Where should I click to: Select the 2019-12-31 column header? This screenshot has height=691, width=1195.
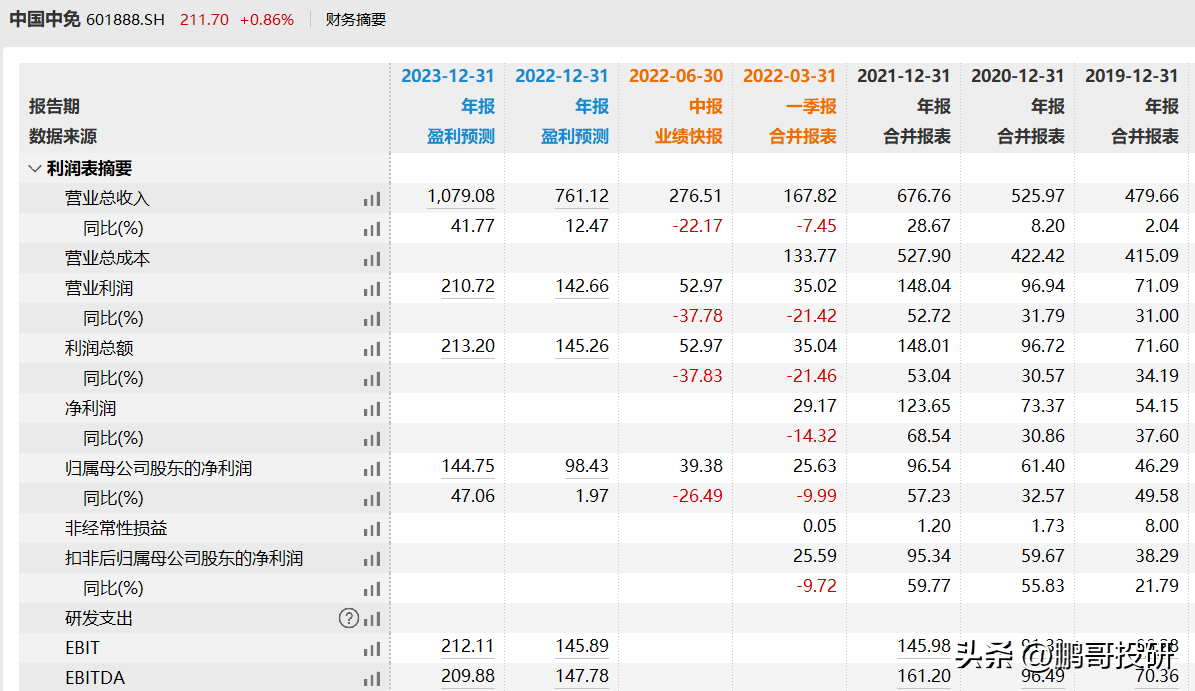pyautogui.click(x=1132, y=76)
